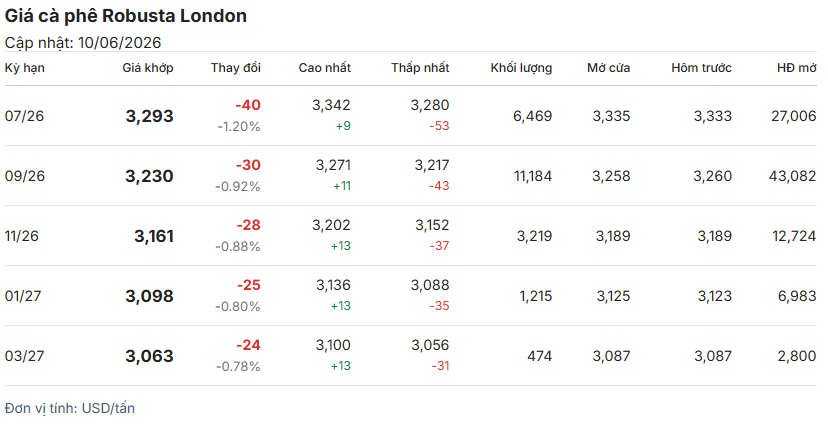This screenshot has height=425, width=828.
Task: Select the 'HĐ mở' column header
Action: (797, 68)
